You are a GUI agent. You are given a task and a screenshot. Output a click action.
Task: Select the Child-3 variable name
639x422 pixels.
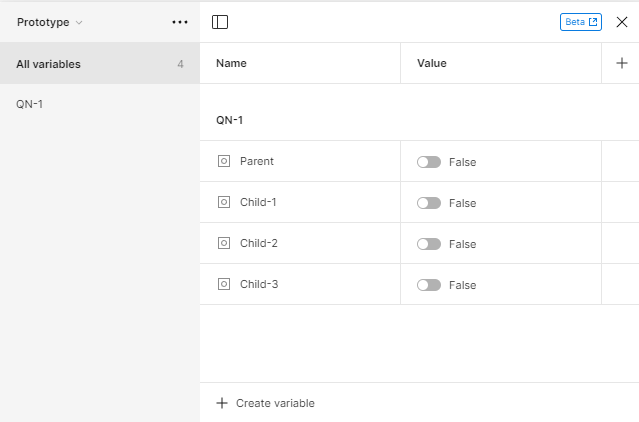pyautogui.click(x=259, y=284)
